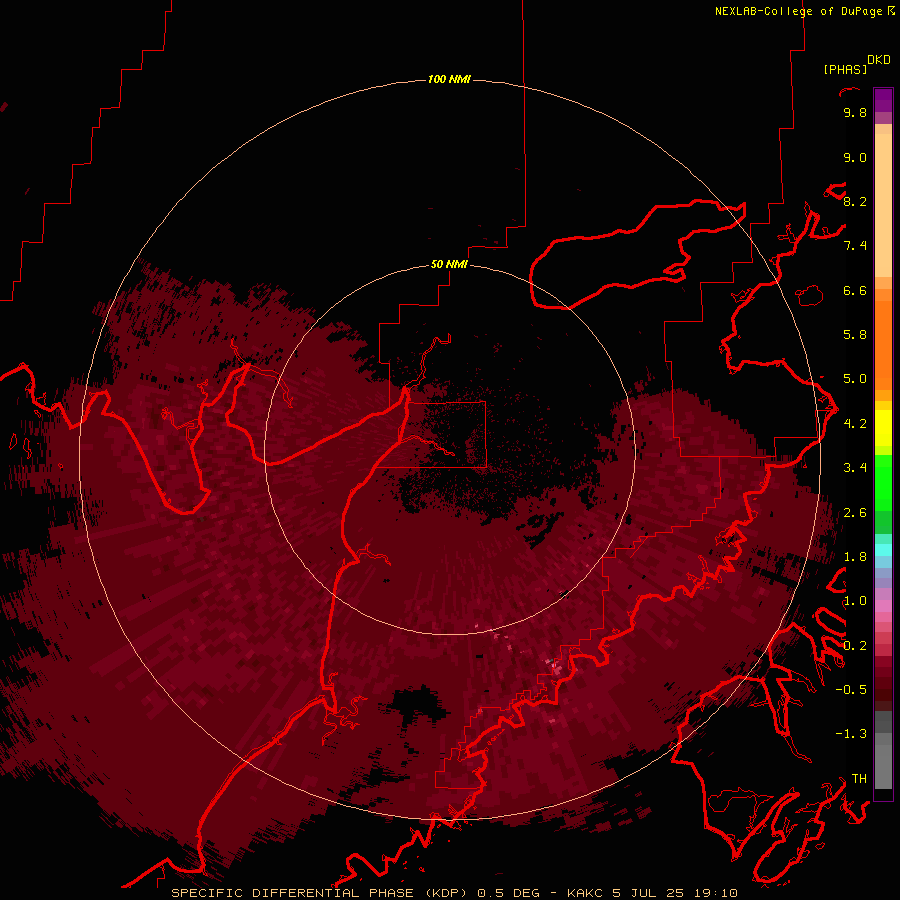Pick the yellow segment of the color scale
Screen dimensions: 900x900
pyautogui.click(x=883, y=428)
